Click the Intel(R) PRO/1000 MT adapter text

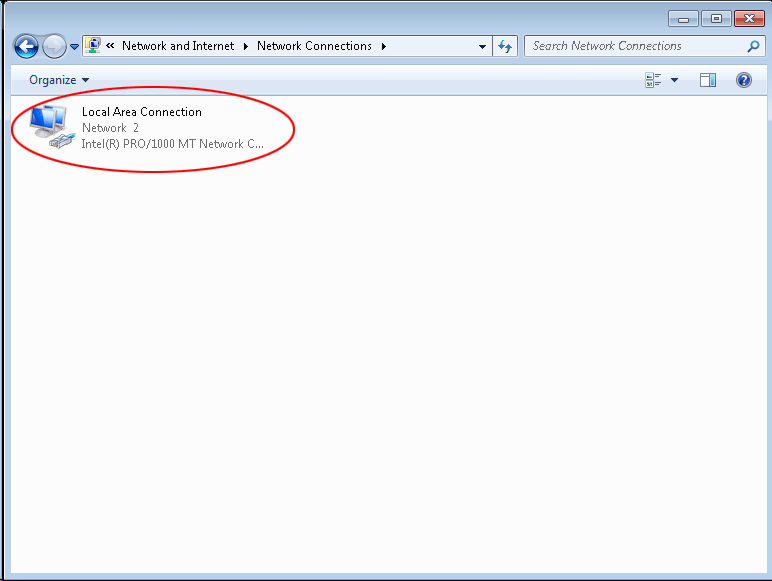172,144
